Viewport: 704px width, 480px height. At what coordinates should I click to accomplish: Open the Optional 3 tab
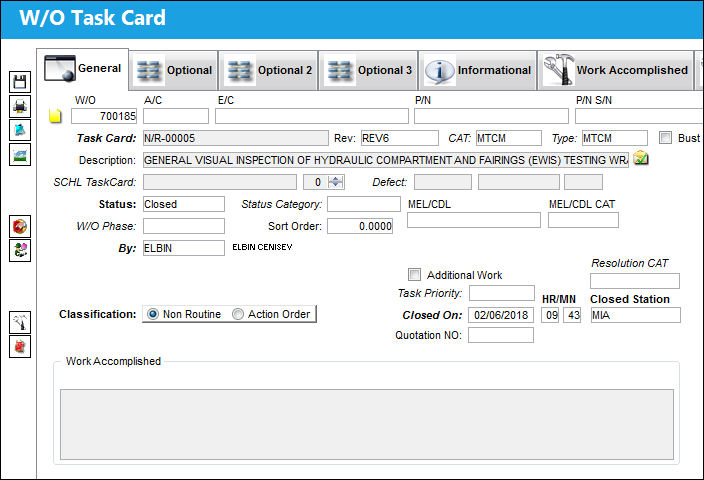pyautogui.click(x=369, y=70)
